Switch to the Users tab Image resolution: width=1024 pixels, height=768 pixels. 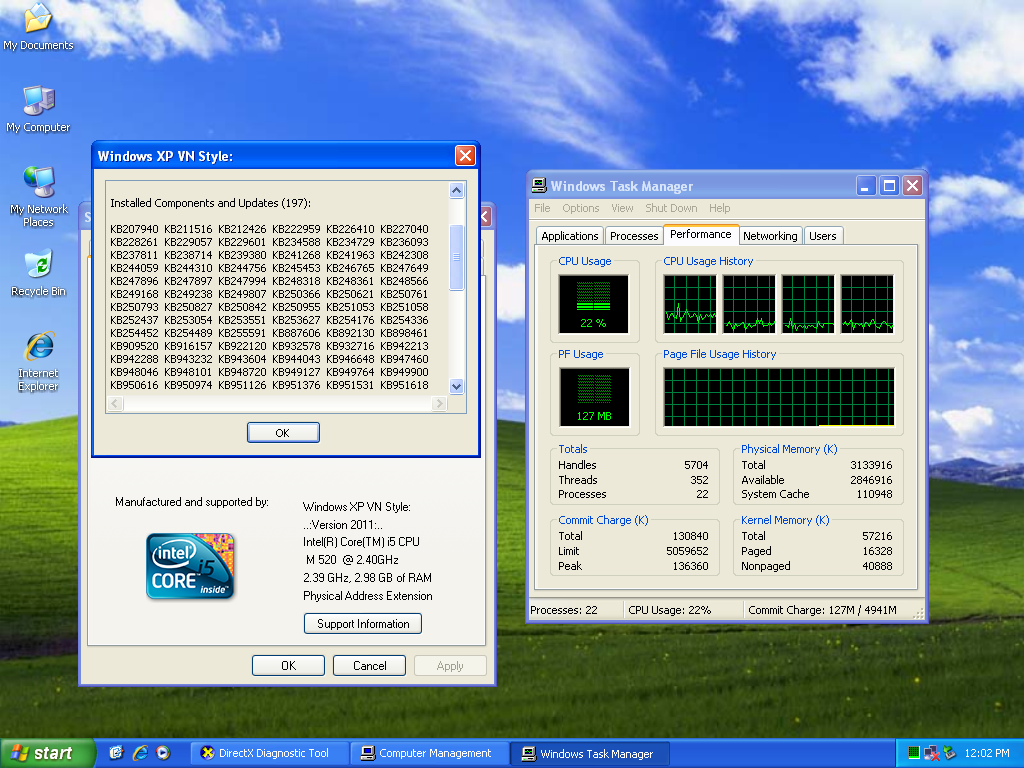click(x=822, y=236)
